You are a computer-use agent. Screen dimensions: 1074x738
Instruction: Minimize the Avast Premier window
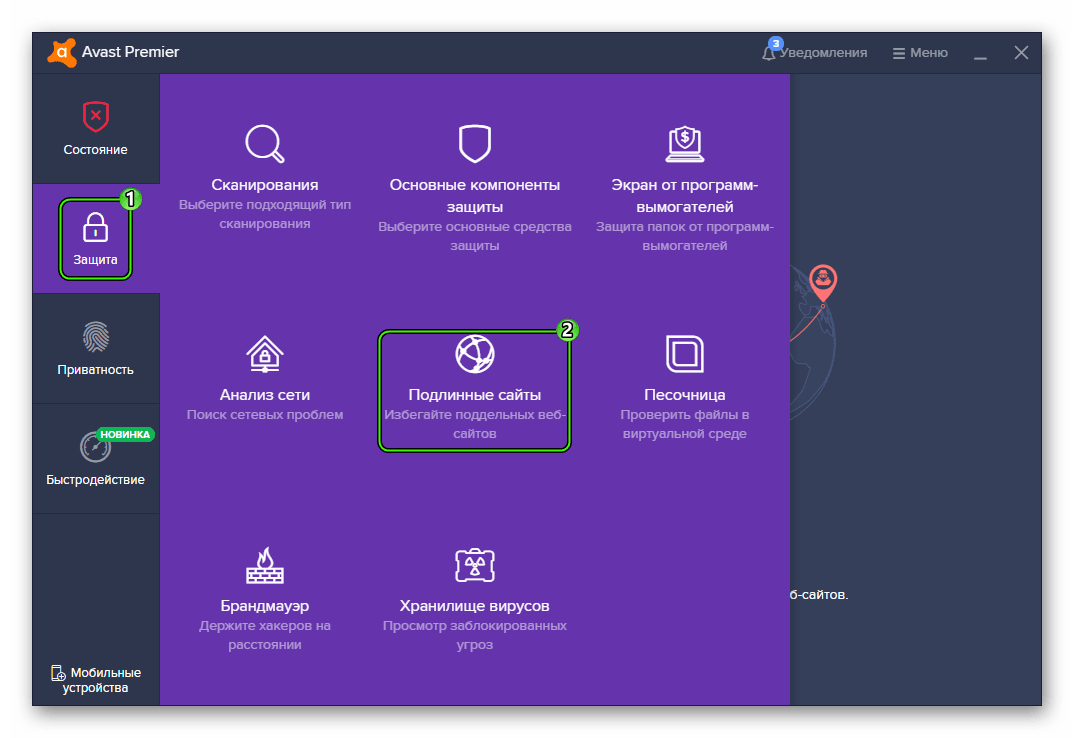point(980,53)
